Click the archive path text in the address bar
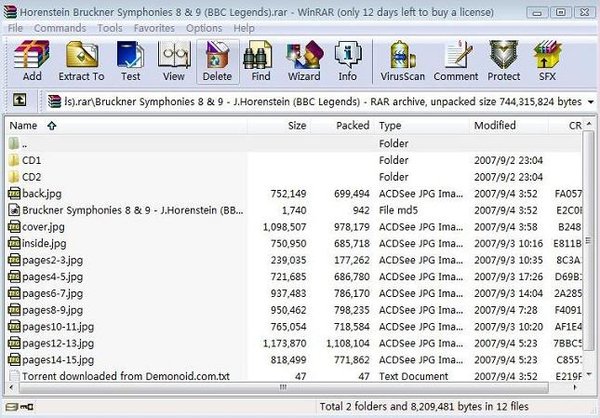The image size is (600, 418). click(323, 102)
